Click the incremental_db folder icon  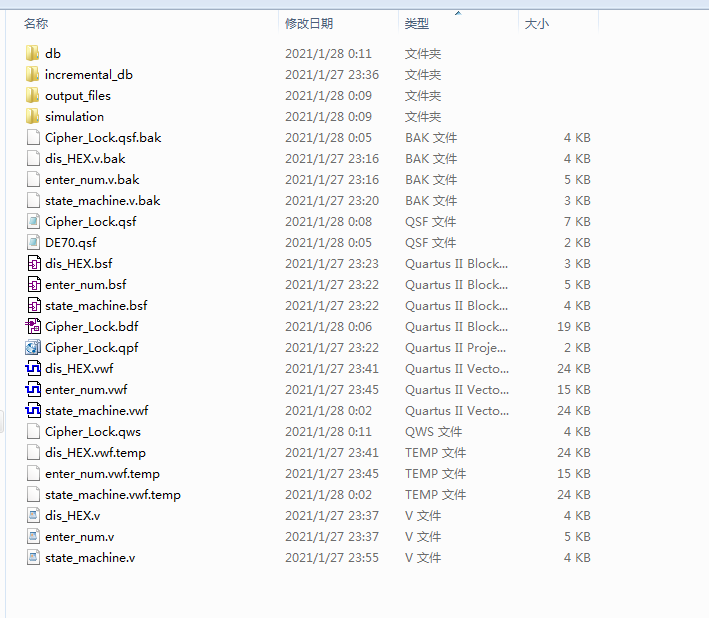[x=33, y=75]
